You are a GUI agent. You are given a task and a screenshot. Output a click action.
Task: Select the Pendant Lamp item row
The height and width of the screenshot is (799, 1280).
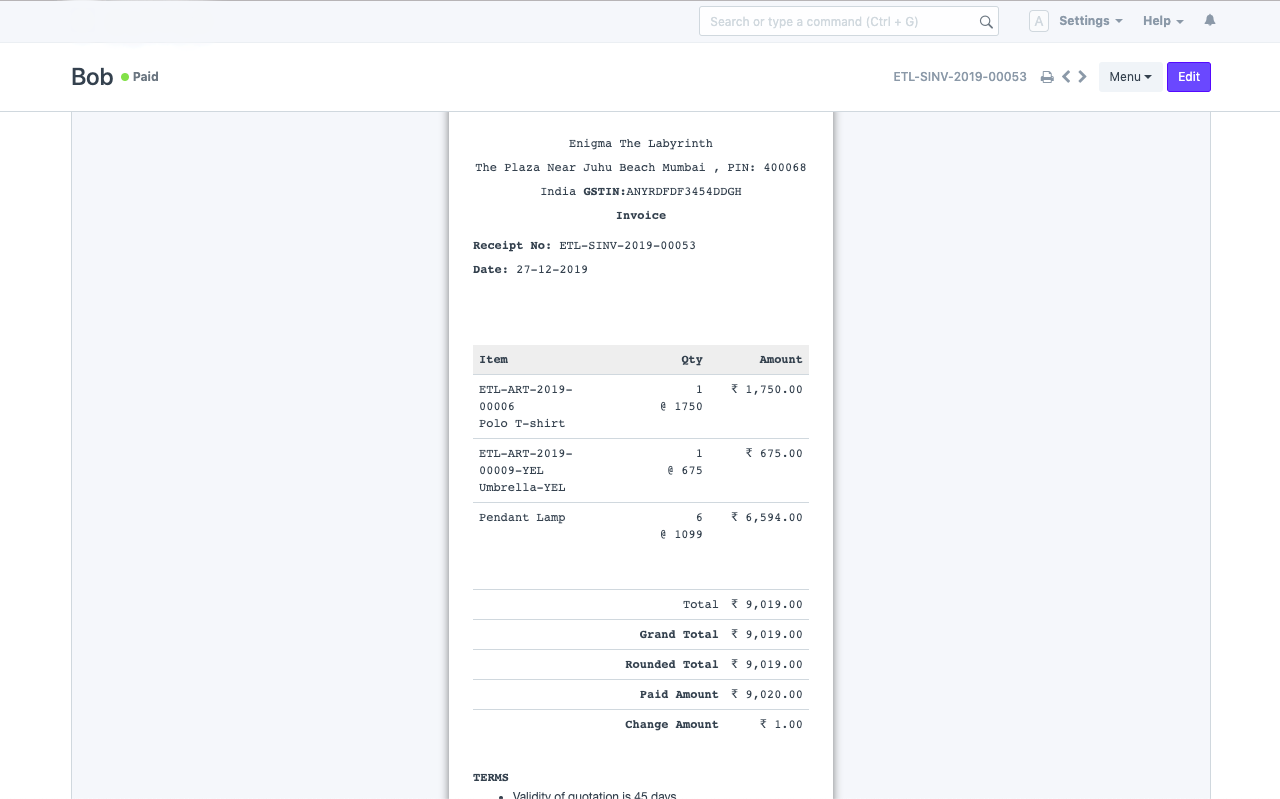pos(640,525)
